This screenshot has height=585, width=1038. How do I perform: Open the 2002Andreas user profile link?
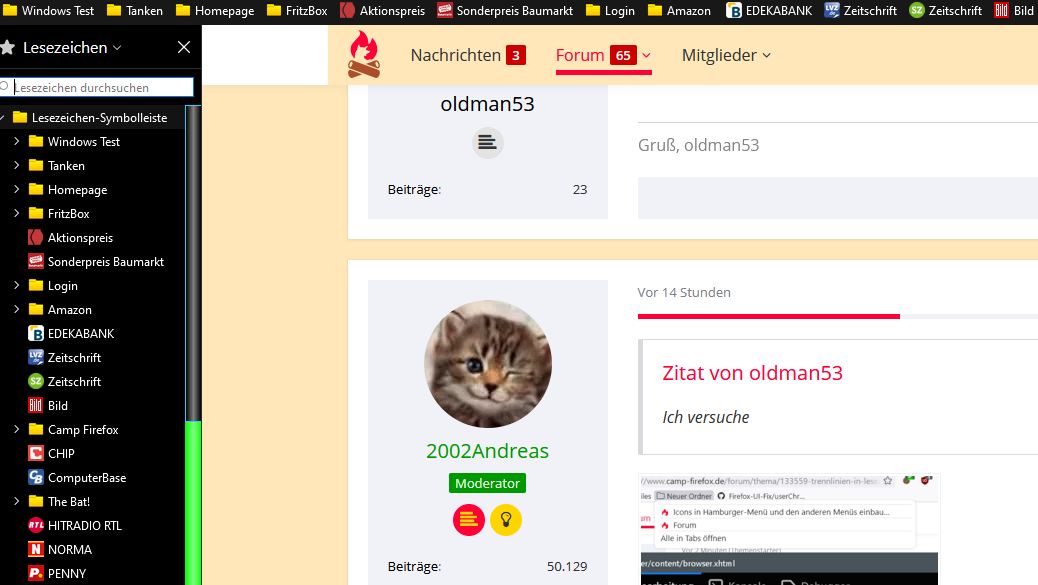(x=487, y=451)
